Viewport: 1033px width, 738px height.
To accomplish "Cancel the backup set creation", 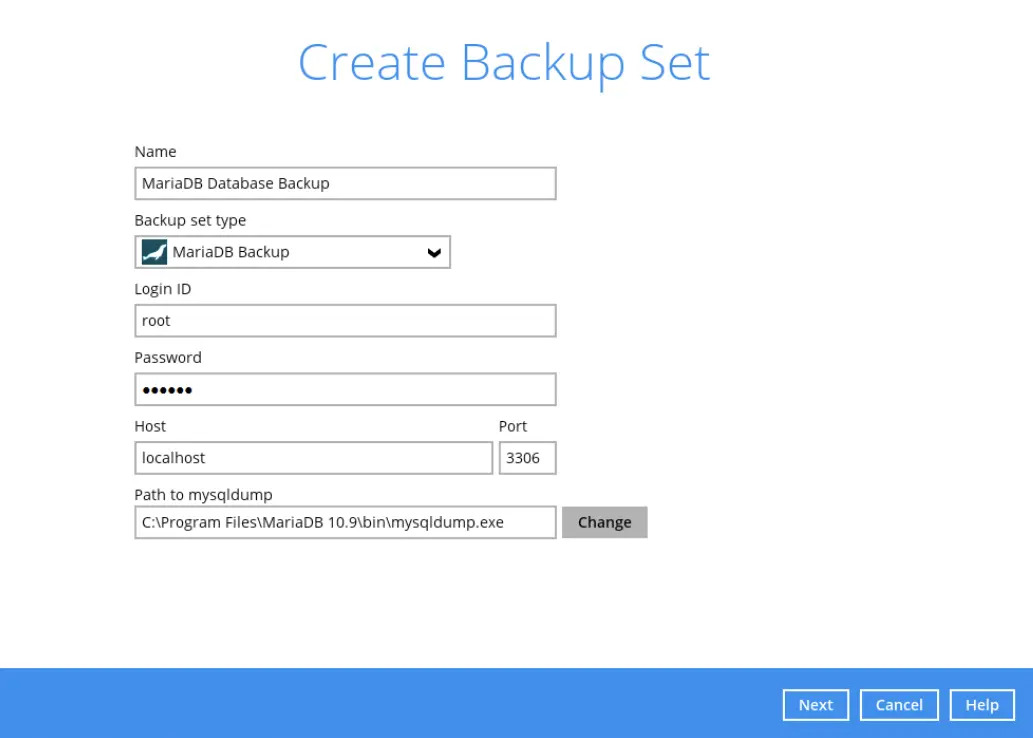I will pos(898,705).
